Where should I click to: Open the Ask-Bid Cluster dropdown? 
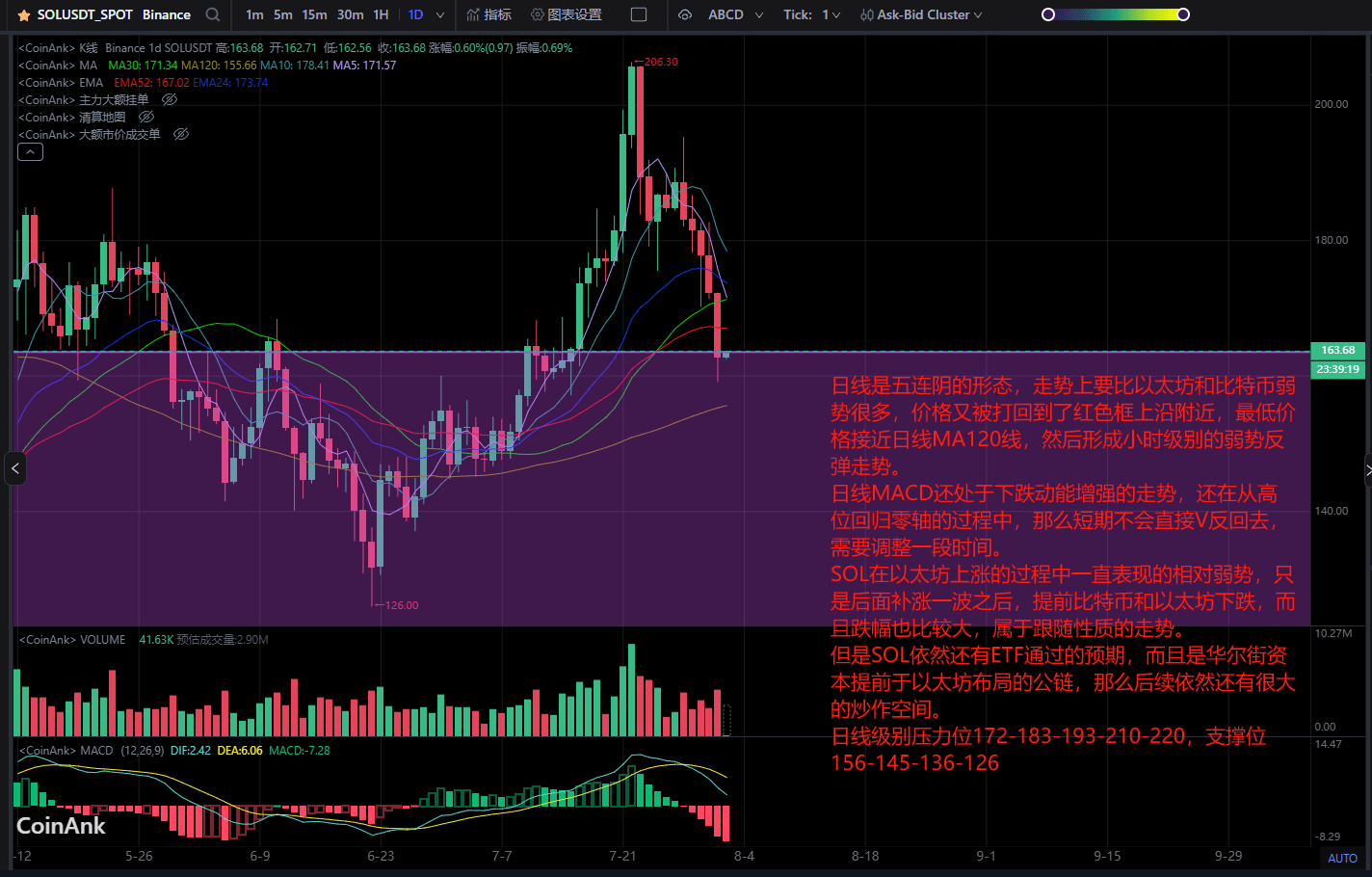[x=921, y=15]
